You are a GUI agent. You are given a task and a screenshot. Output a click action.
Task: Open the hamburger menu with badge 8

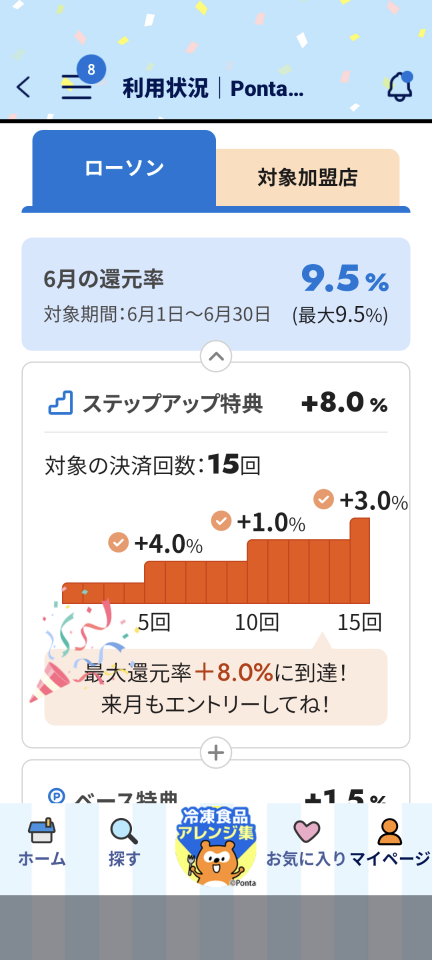[x=77, y=87]
